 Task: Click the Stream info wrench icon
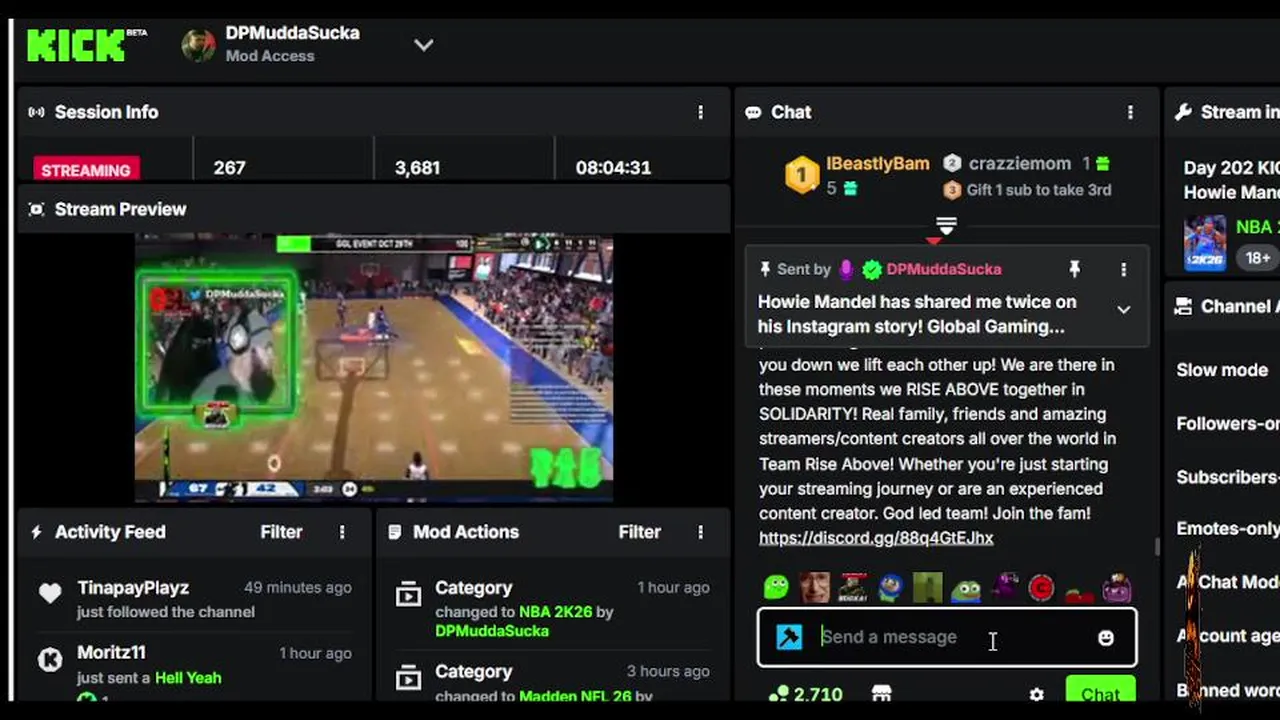[1183, 112]
